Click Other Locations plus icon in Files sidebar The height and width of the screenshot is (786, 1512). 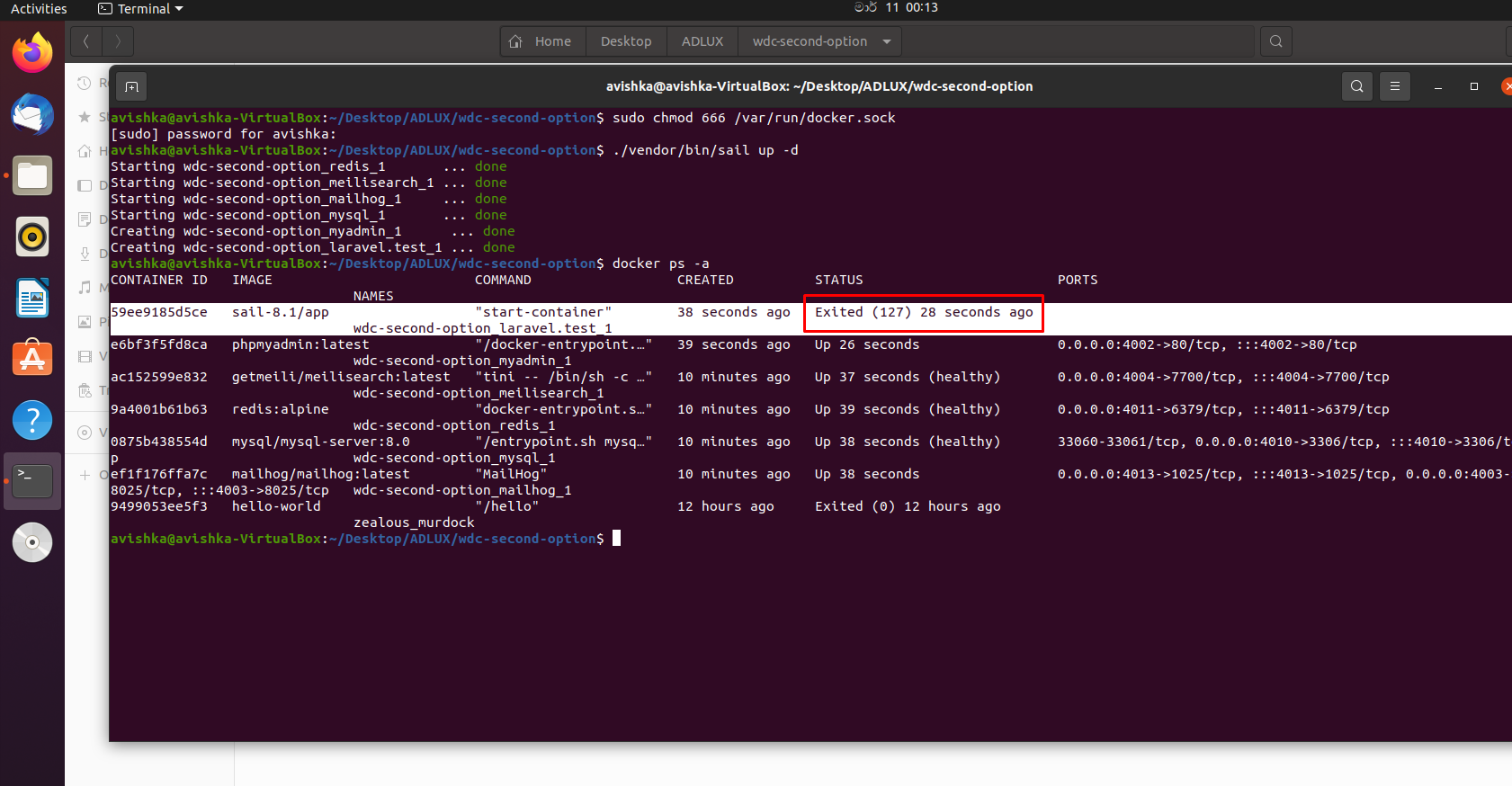tap(85, 474)
